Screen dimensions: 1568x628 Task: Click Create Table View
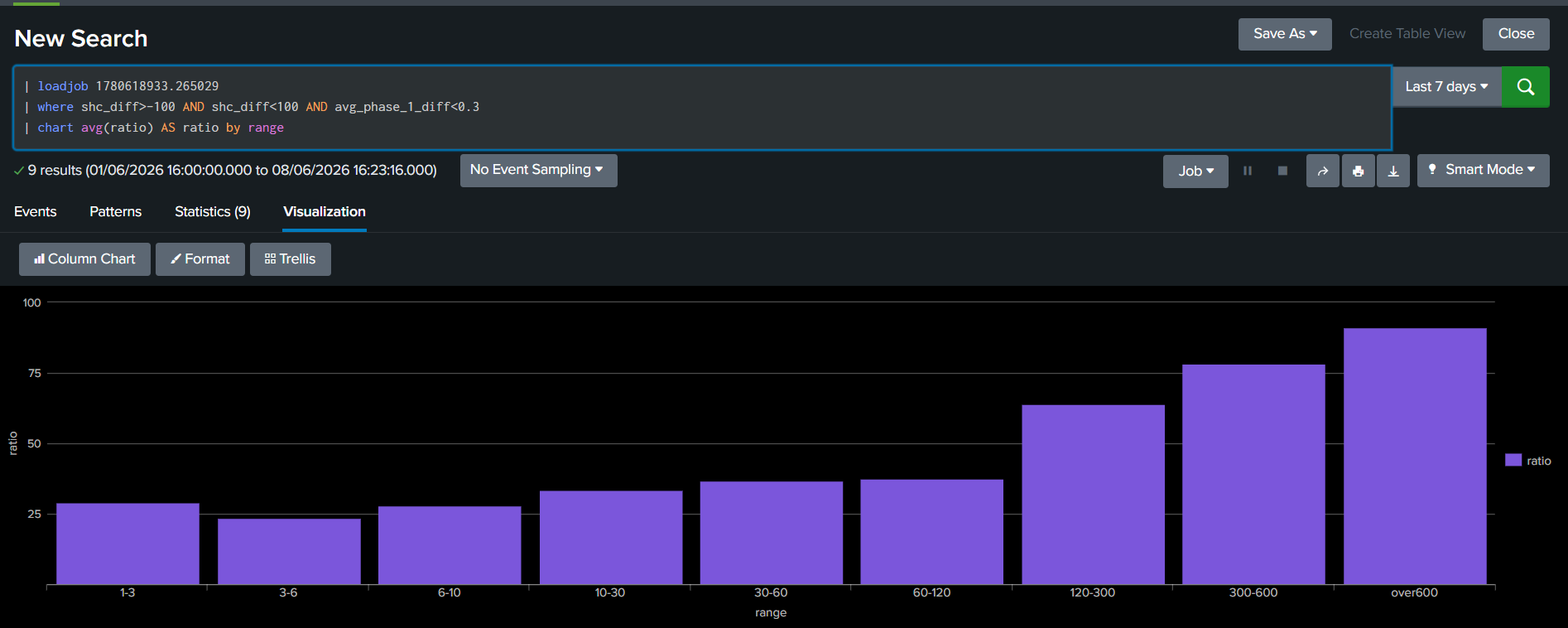[1407, 34]
